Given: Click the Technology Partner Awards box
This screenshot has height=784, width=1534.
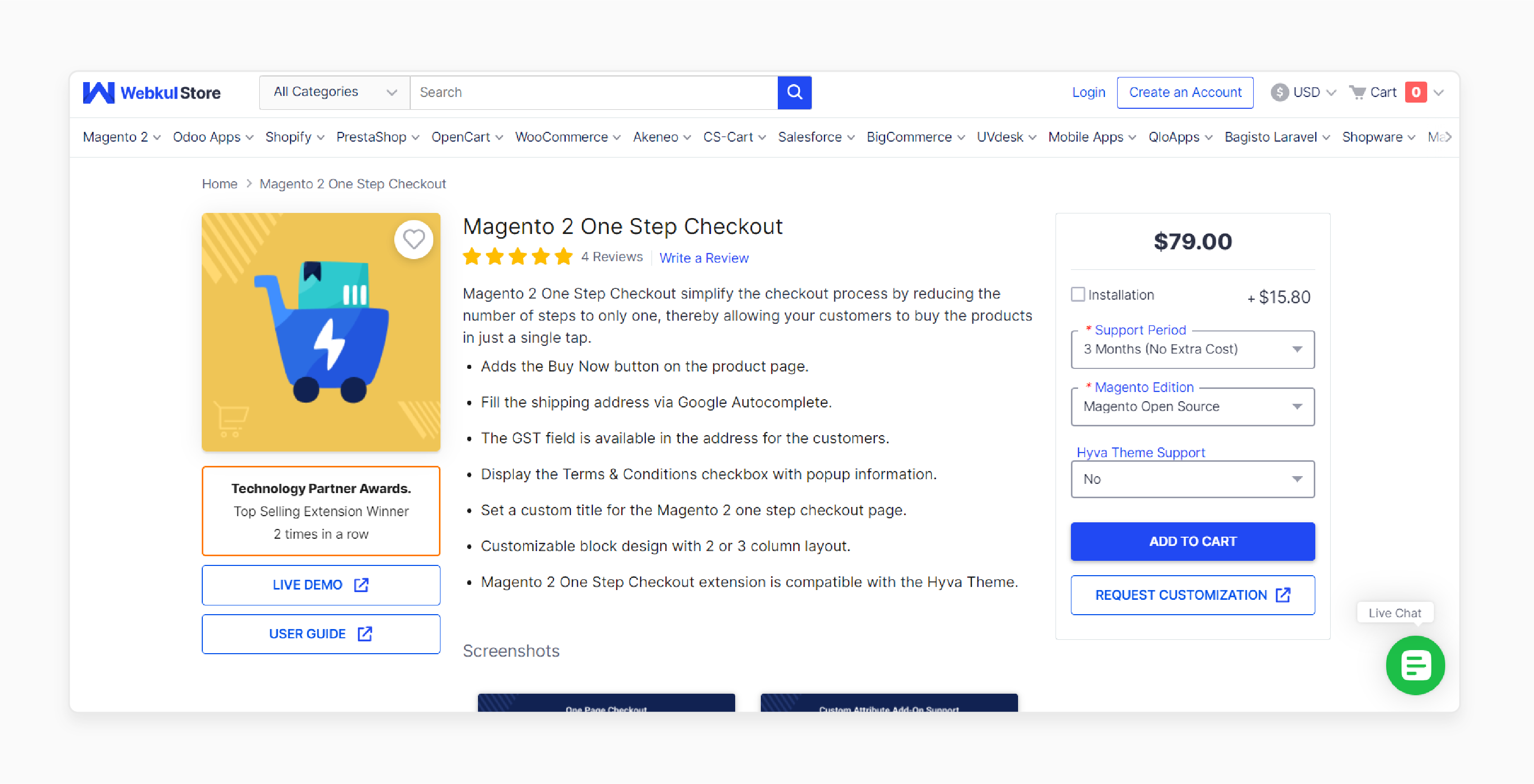Looking at the screenshot, I should [x=321, y=511].
